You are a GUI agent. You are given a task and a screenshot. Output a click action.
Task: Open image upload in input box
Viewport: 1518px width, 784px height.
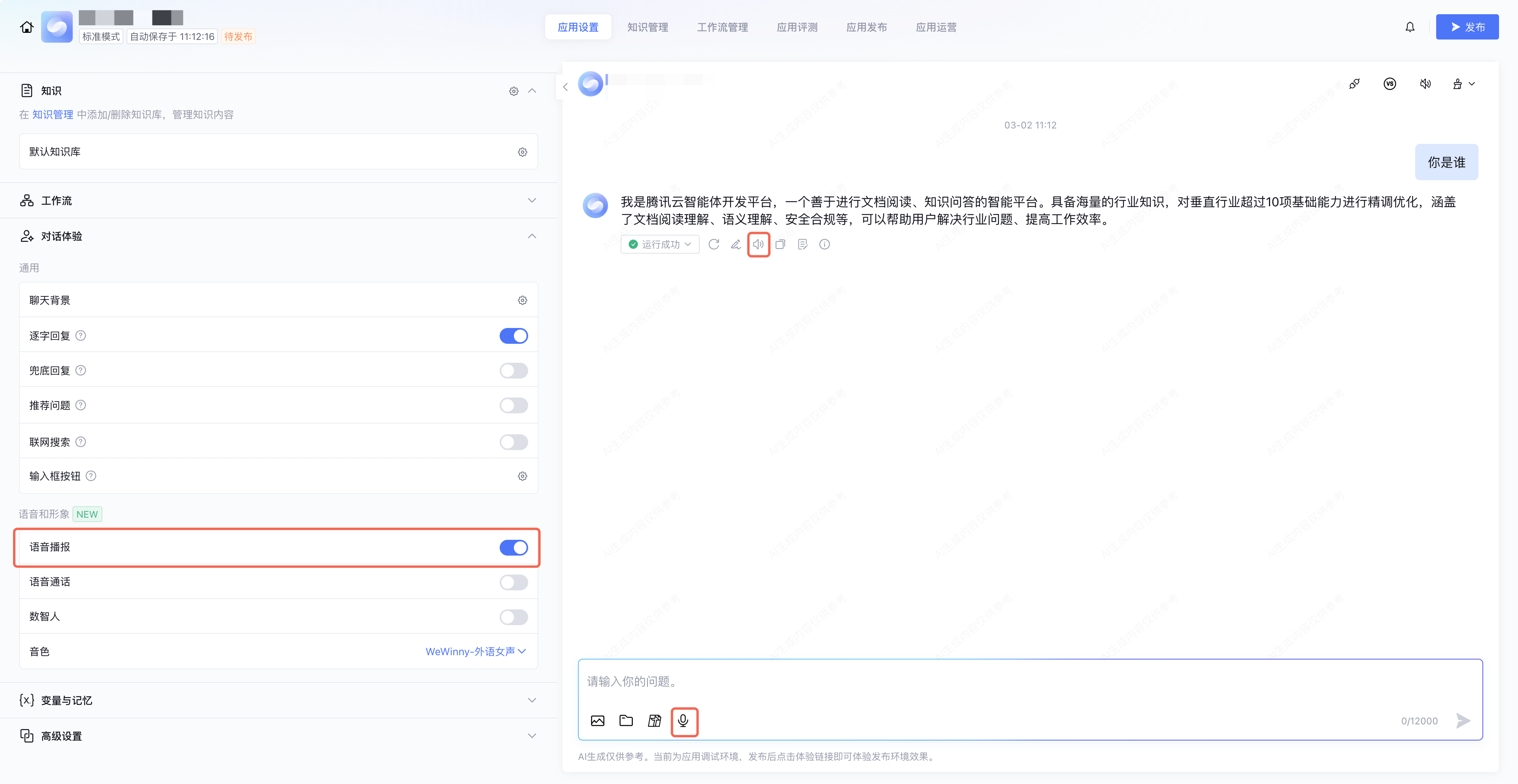[598, 721]
